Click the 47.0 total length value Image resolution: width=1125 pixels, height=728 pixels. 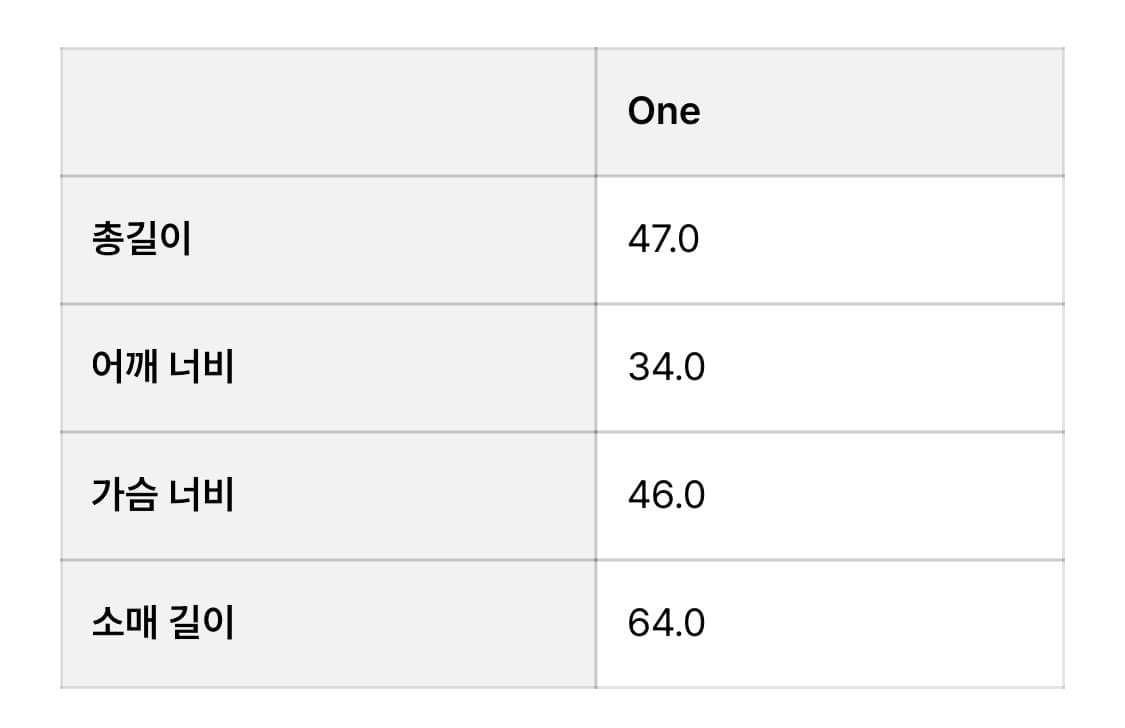click(x=664, y=241)
